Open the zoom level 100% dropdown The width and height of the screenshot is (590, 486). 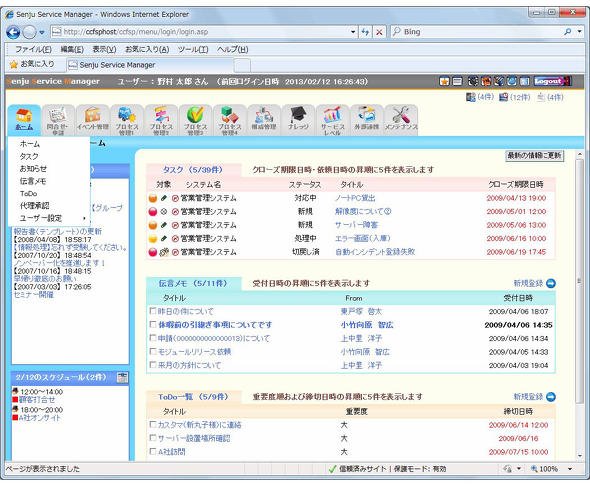coord(570,469)
